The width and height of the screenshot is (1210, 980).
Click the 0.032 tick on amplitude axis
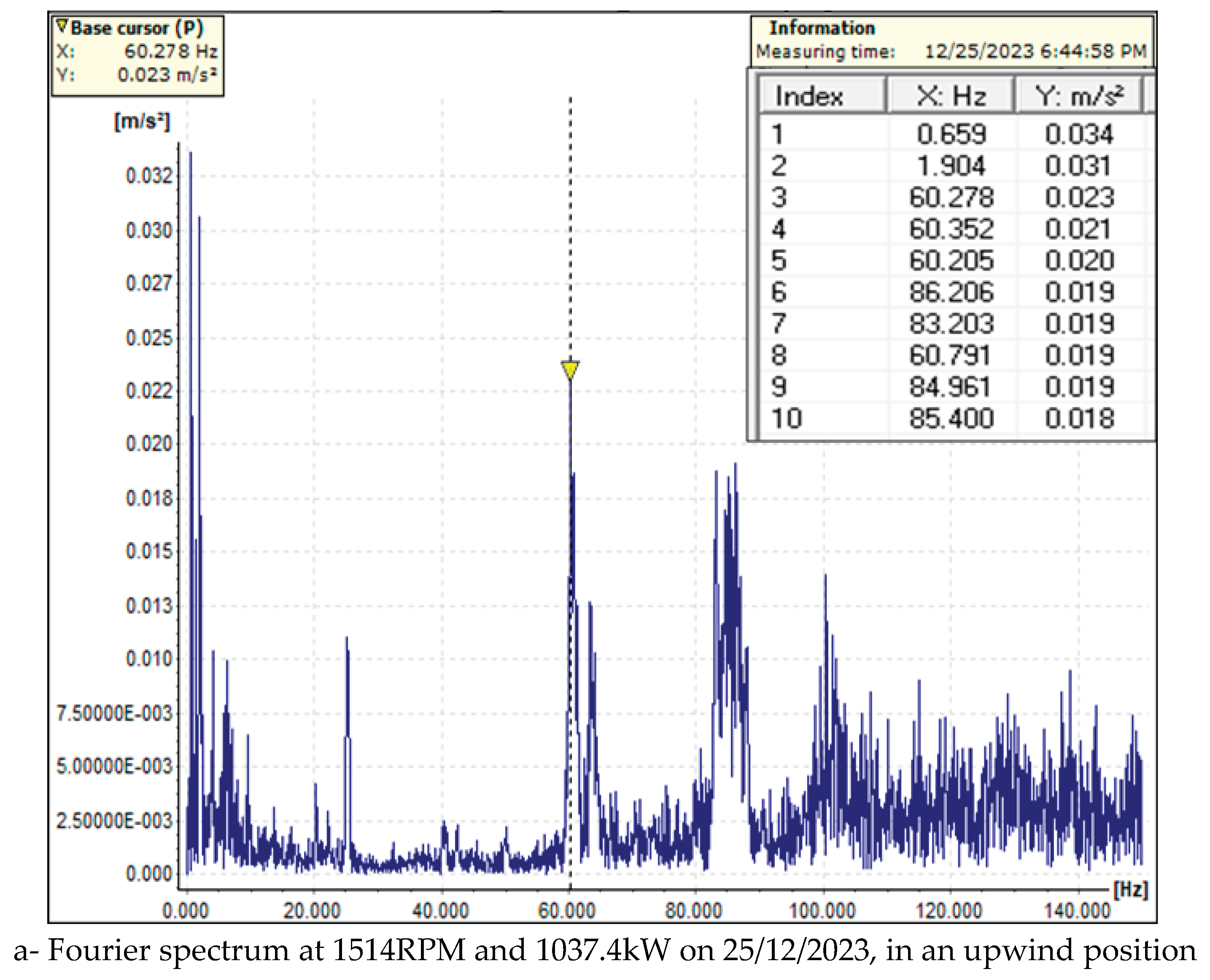tap(149, 176)
